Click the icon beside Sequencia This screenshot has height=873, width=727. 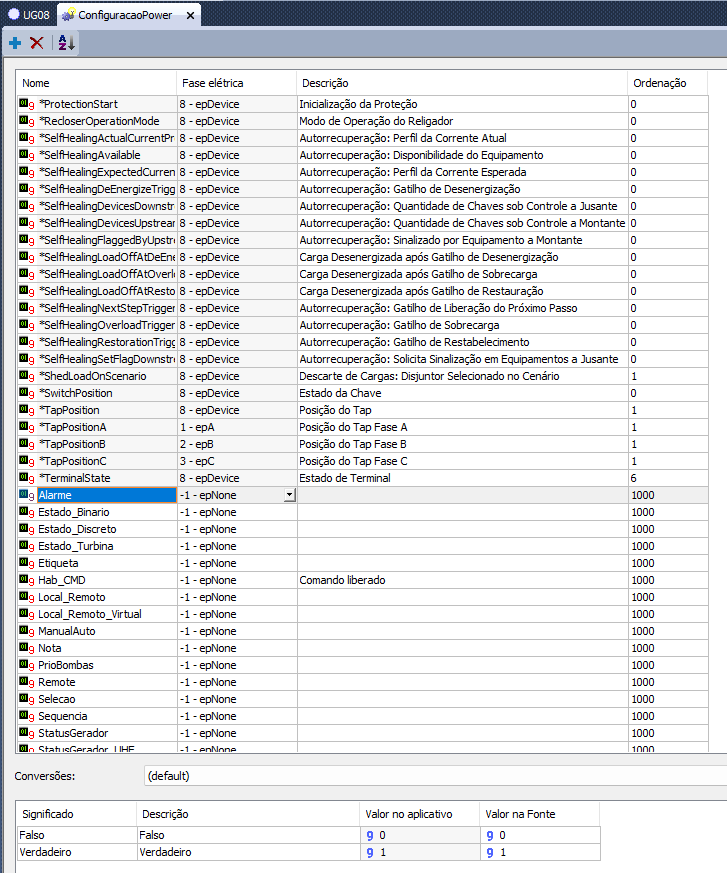(27, 716)
